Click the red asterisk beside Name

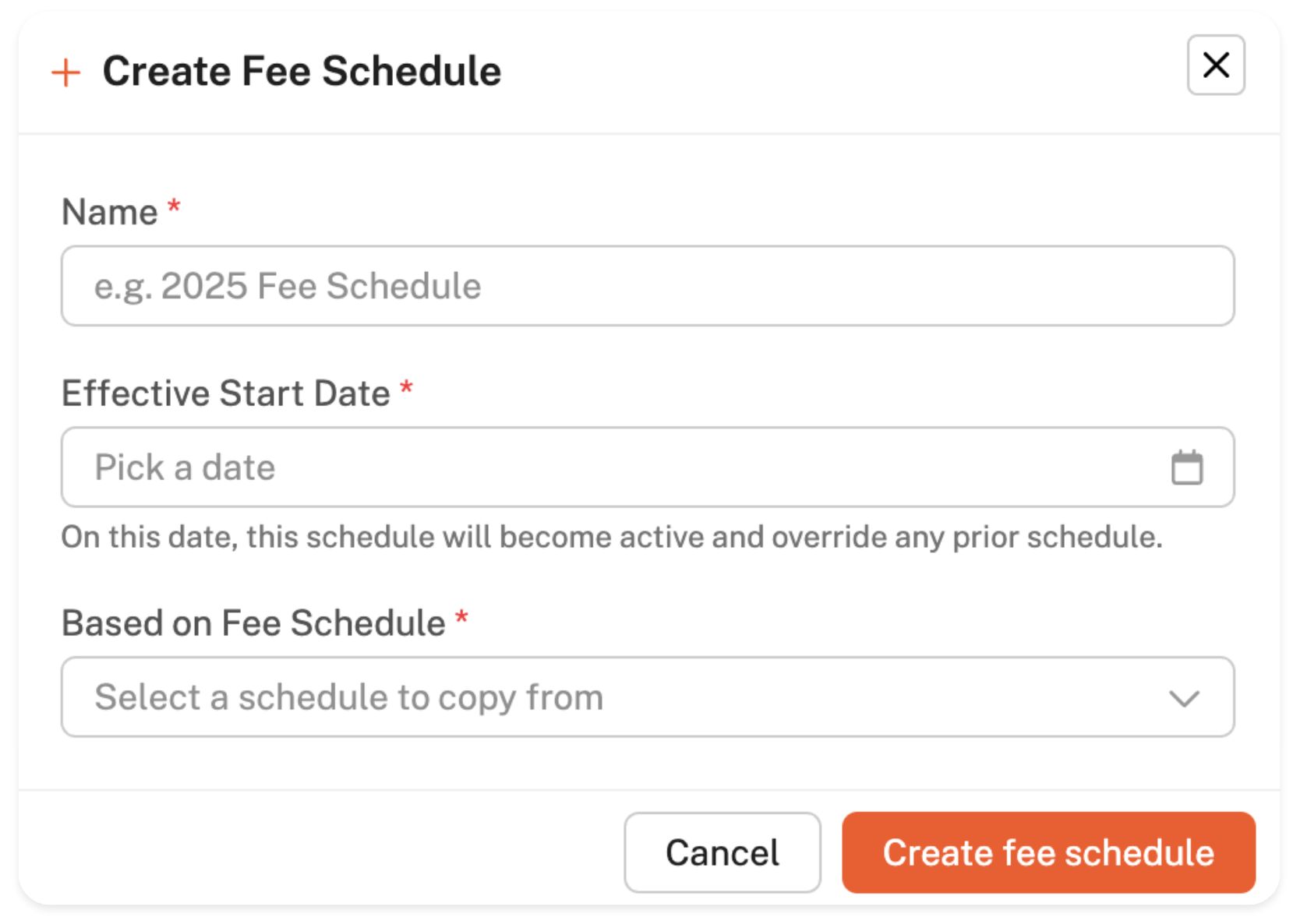pyautogui.click(x=175, y=208)
